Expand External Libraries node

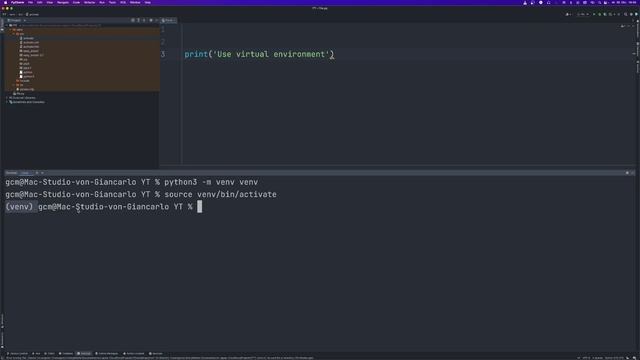7,98
